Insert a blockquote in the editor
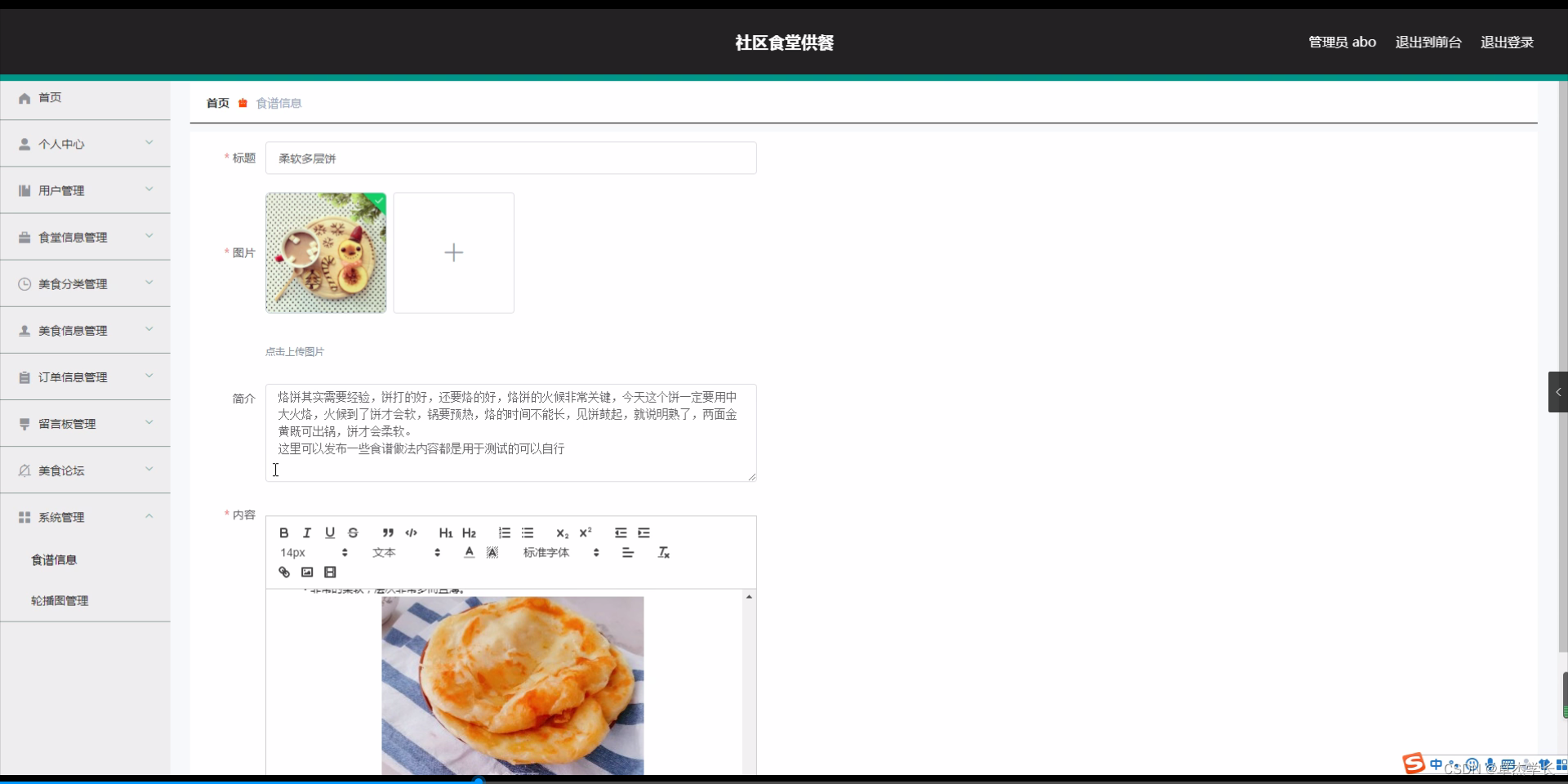The image size is (1568, 784). pos(388,532)
